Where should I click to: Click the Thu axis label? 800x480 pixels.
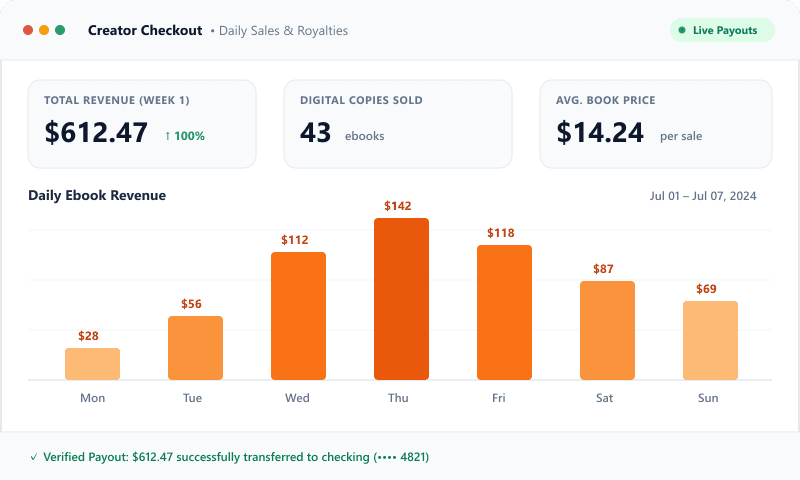[x=398, y=398]
